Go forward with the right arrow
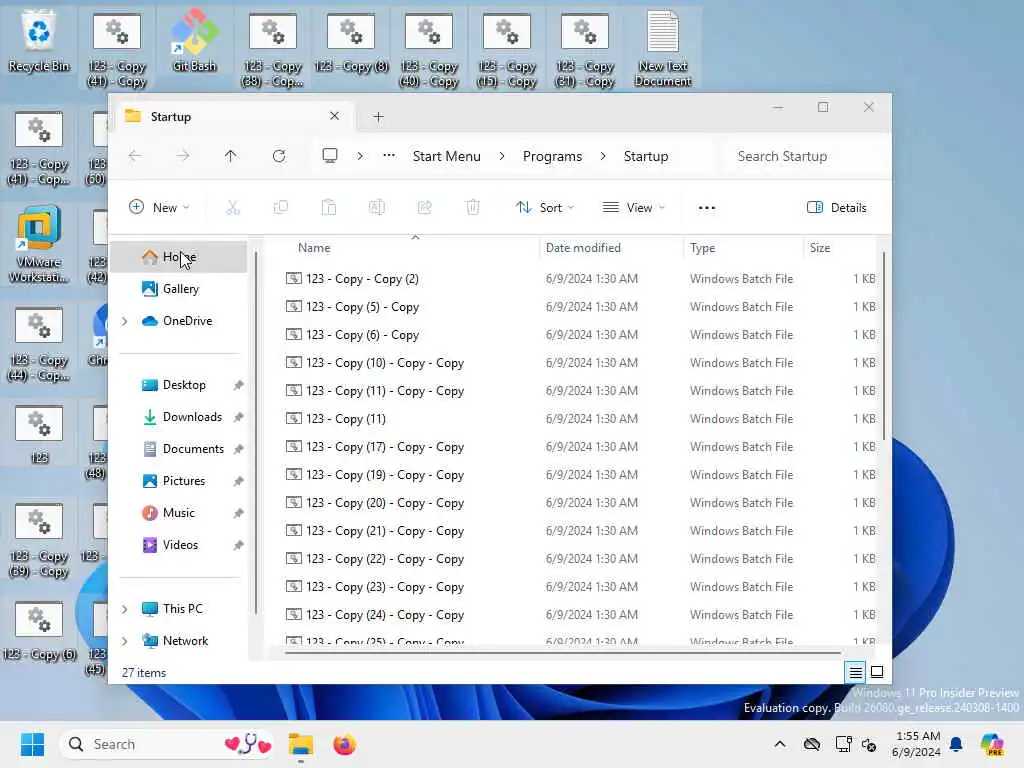The width and height of the screenshot is (1024, 768). (x=183, y=156)
